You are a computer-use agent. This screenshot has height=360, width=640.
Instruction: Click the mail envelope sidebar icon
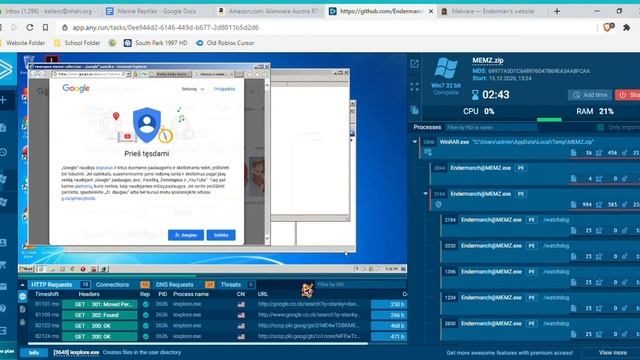click(3, 287)
